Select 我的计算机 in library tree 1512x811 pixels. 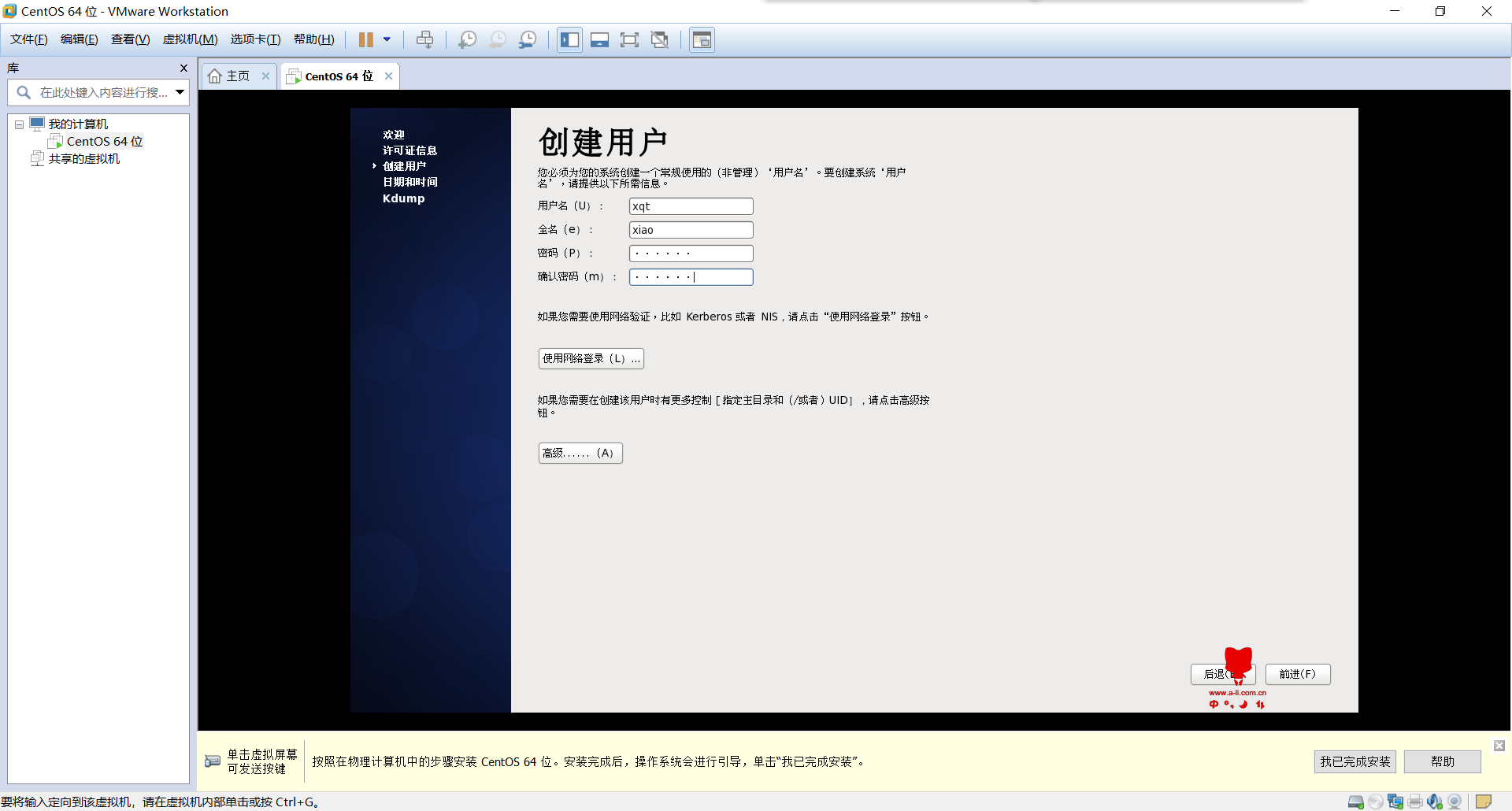(78, 124)
